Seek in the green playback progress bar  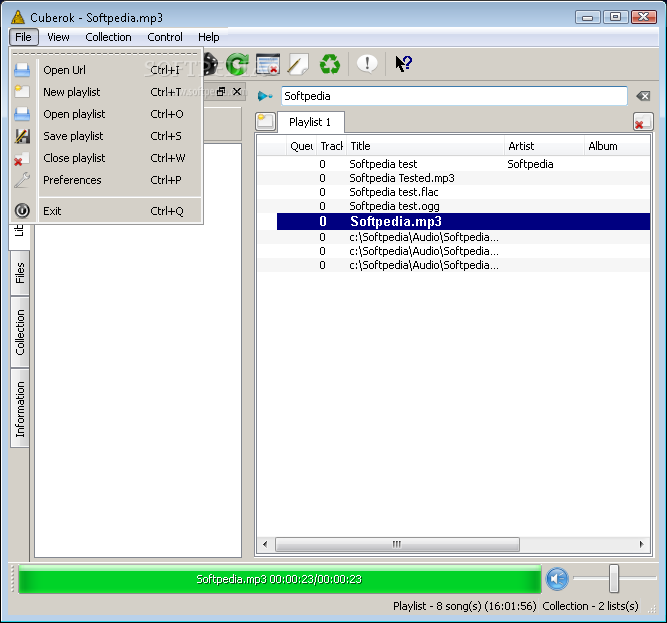279,579
